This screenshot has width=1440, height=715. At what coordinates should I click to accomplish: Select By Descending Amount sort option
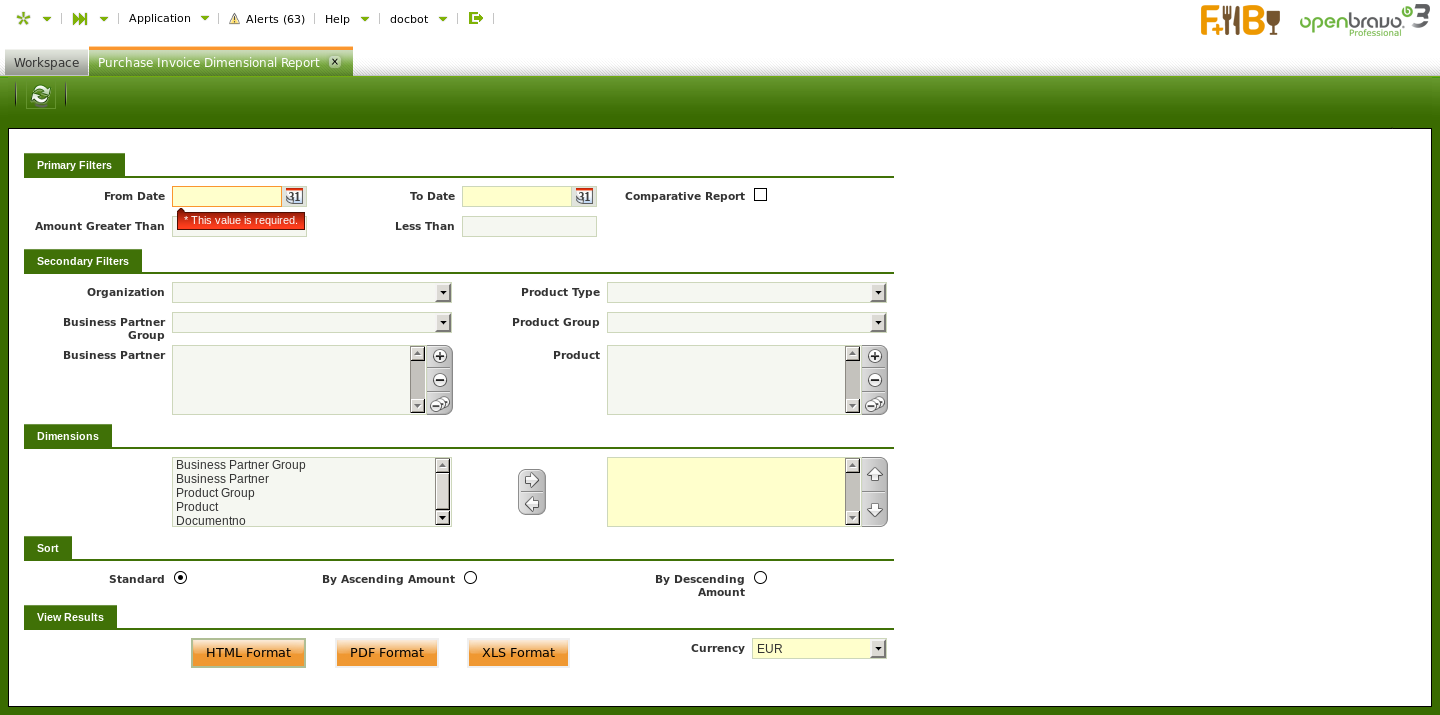[760, 578]
